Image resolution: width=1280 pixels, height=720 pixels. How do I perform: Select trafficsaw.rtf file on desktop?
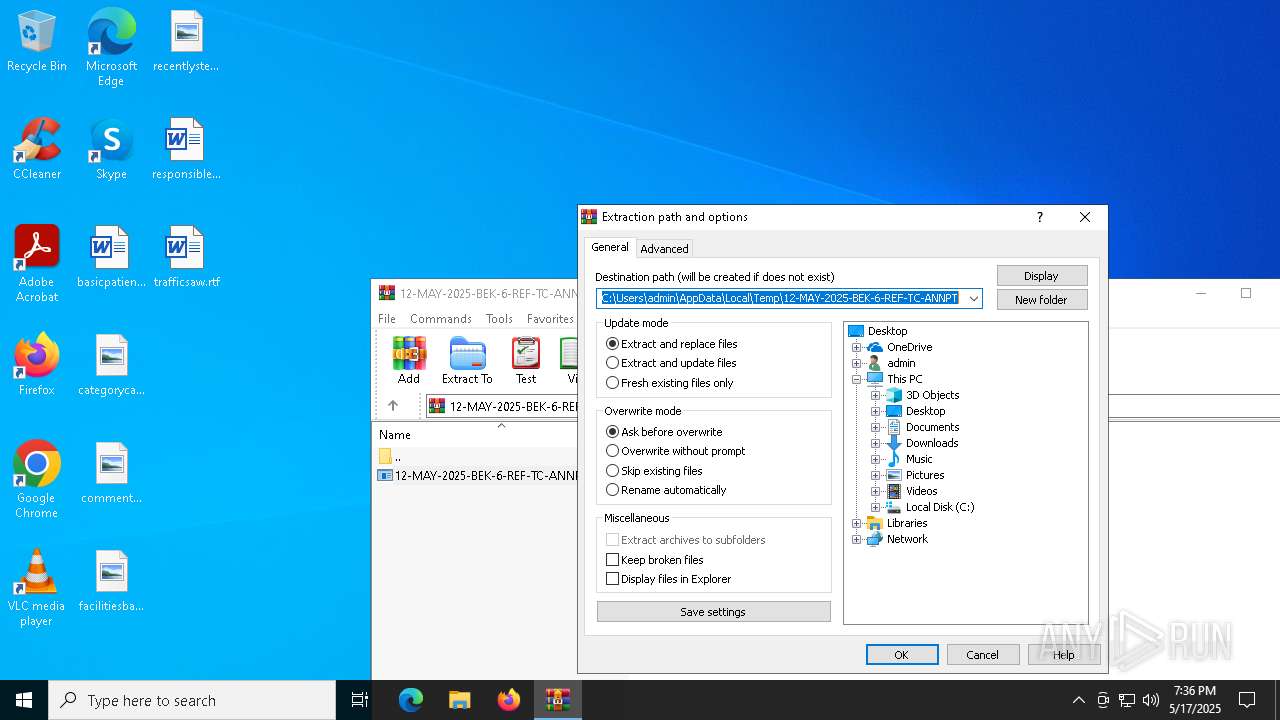[x=186, y=258]
